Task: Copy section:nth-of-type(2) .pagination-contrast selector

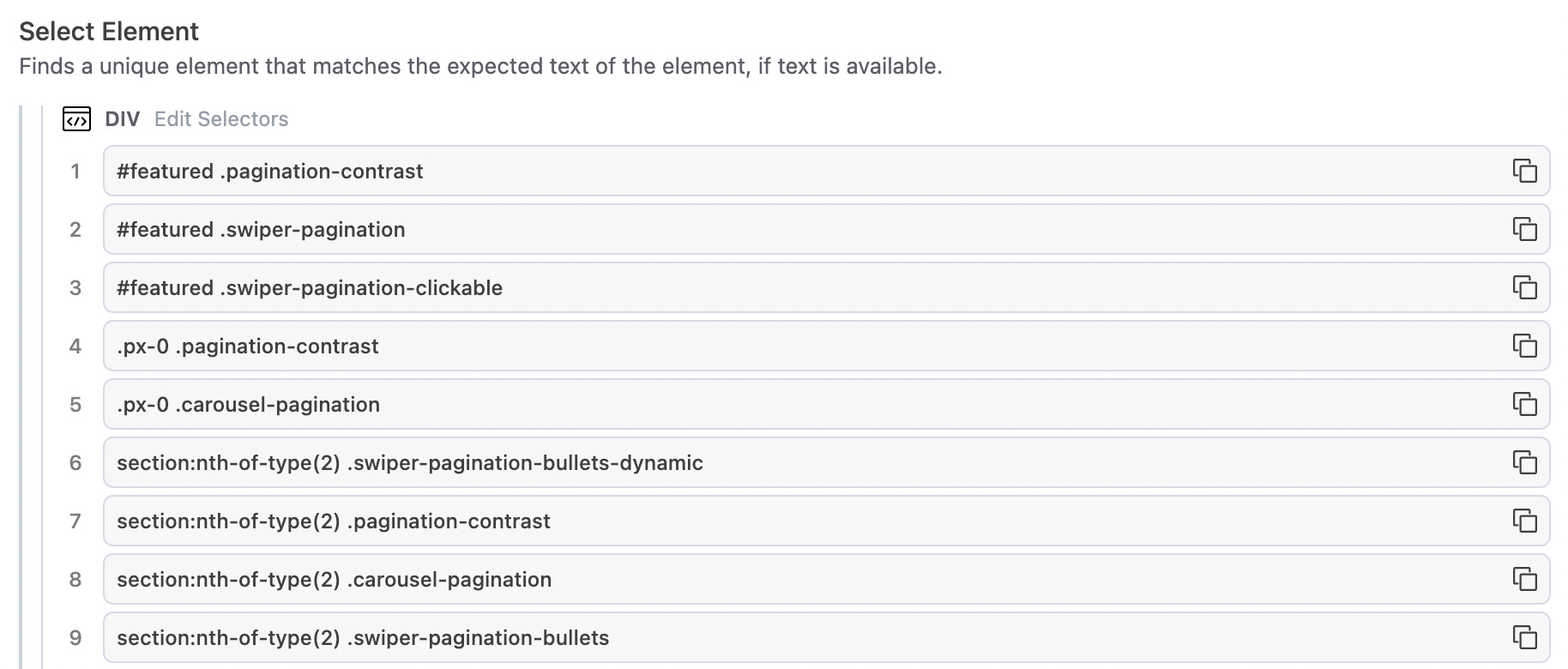Action: tap(1524, 521)
